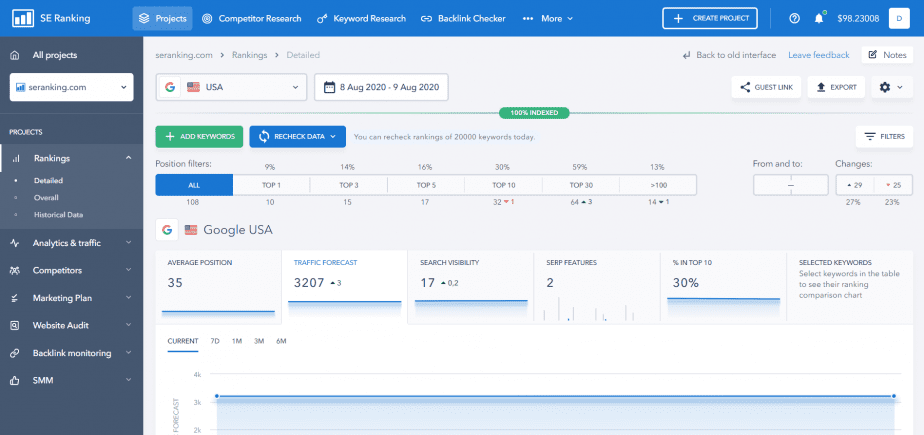The height and width of the screenshot is (435, 924).
Task: Select the Search Visibility metric card
Action: (470, 286)
